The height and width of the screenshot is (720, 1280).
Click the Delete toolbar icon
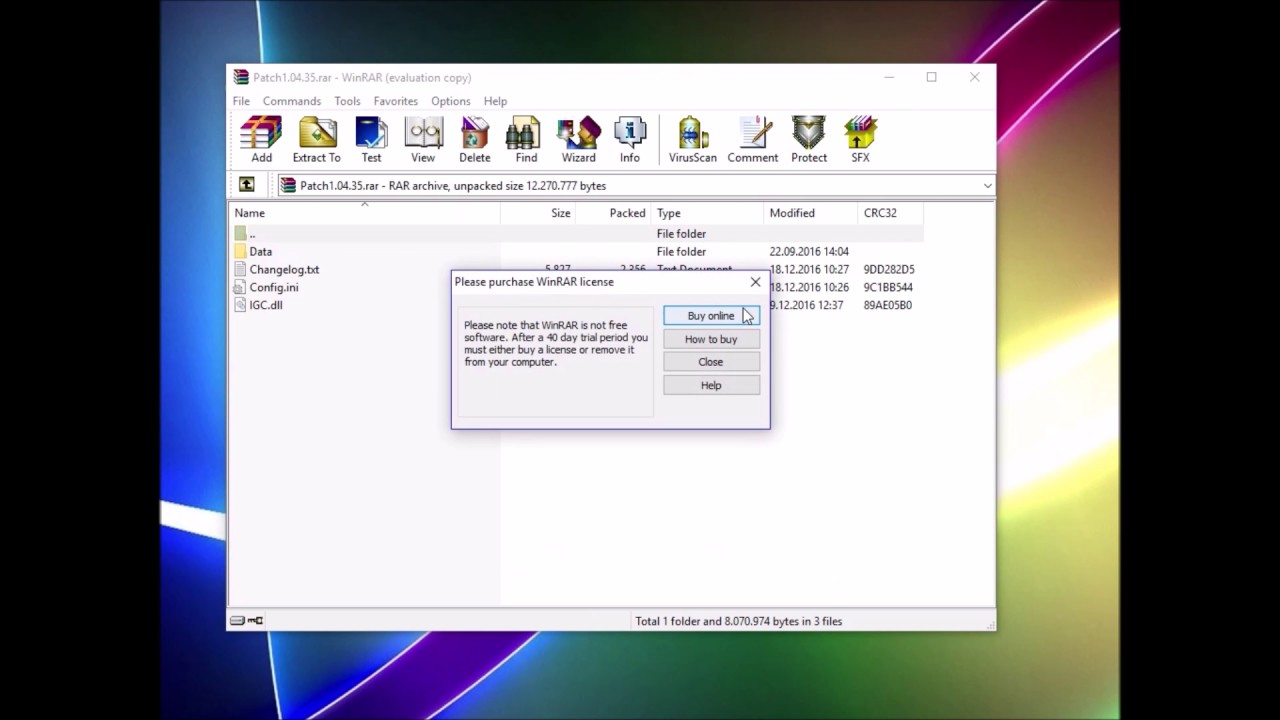(x=475, y=139)
